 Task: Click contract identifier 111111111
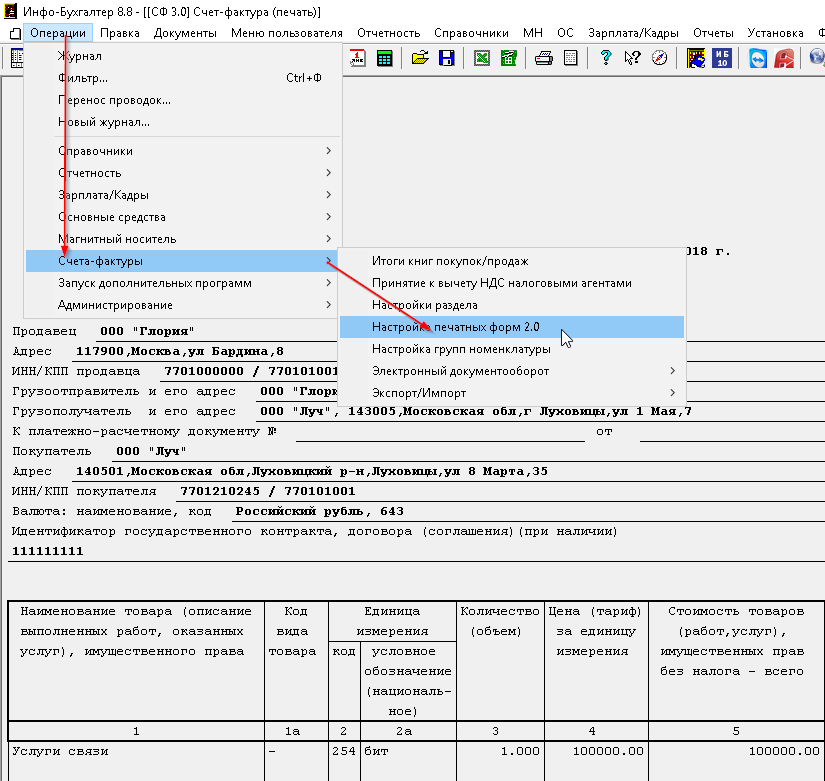pyautogui.click(x=47, y=552)
